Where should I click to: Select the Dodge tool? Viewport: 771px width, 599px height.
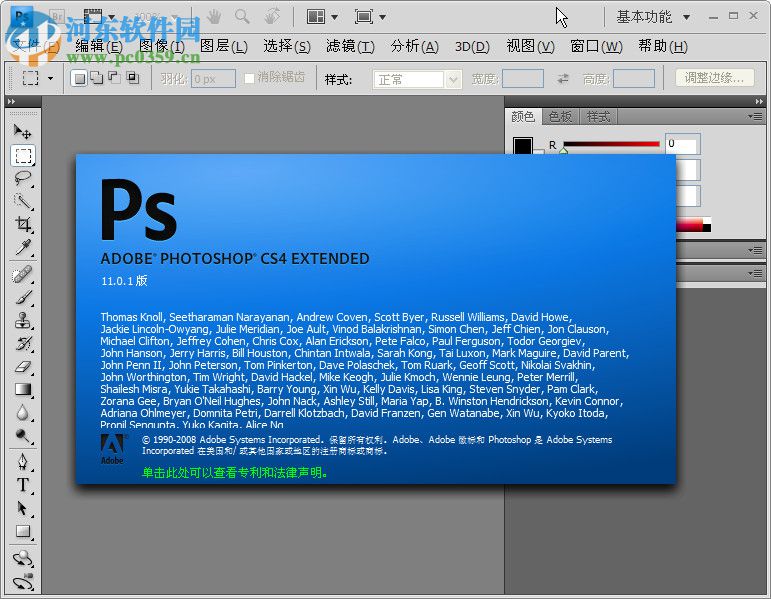tap(23, 436)
